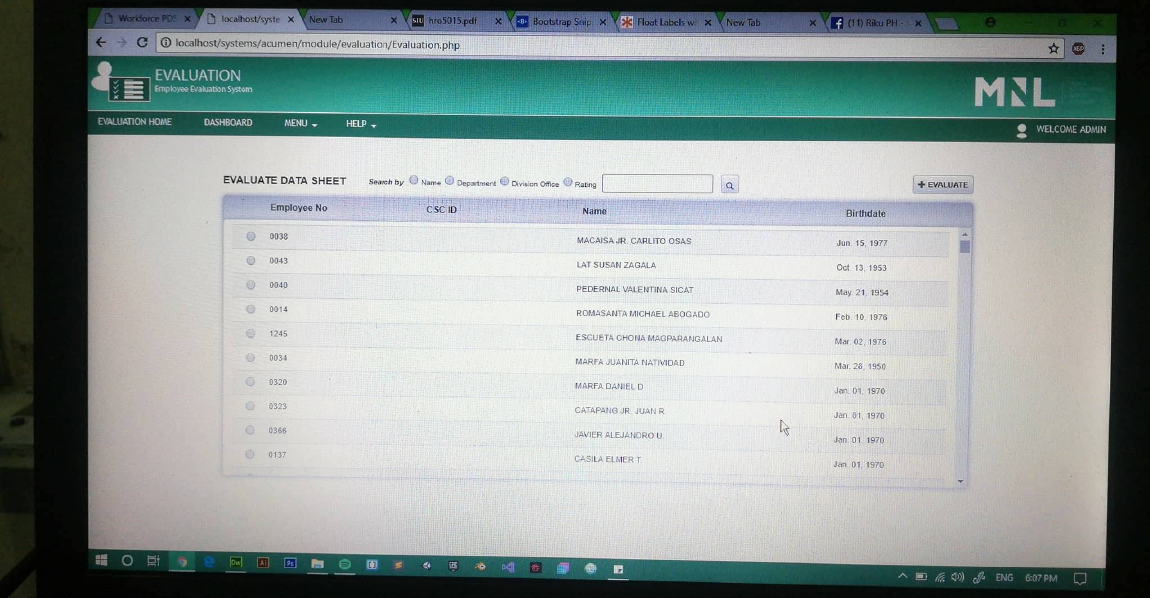Click the search text field
1150x598 pixels.
coord(657,183)
